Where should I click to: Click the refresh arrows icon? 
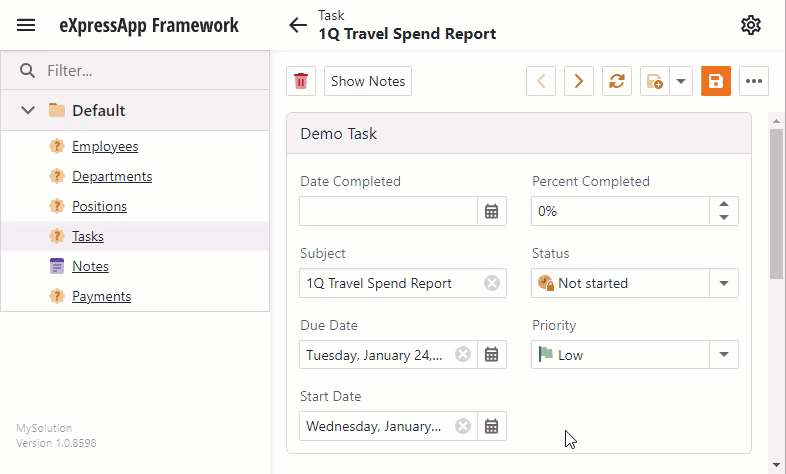click(617, 81)
